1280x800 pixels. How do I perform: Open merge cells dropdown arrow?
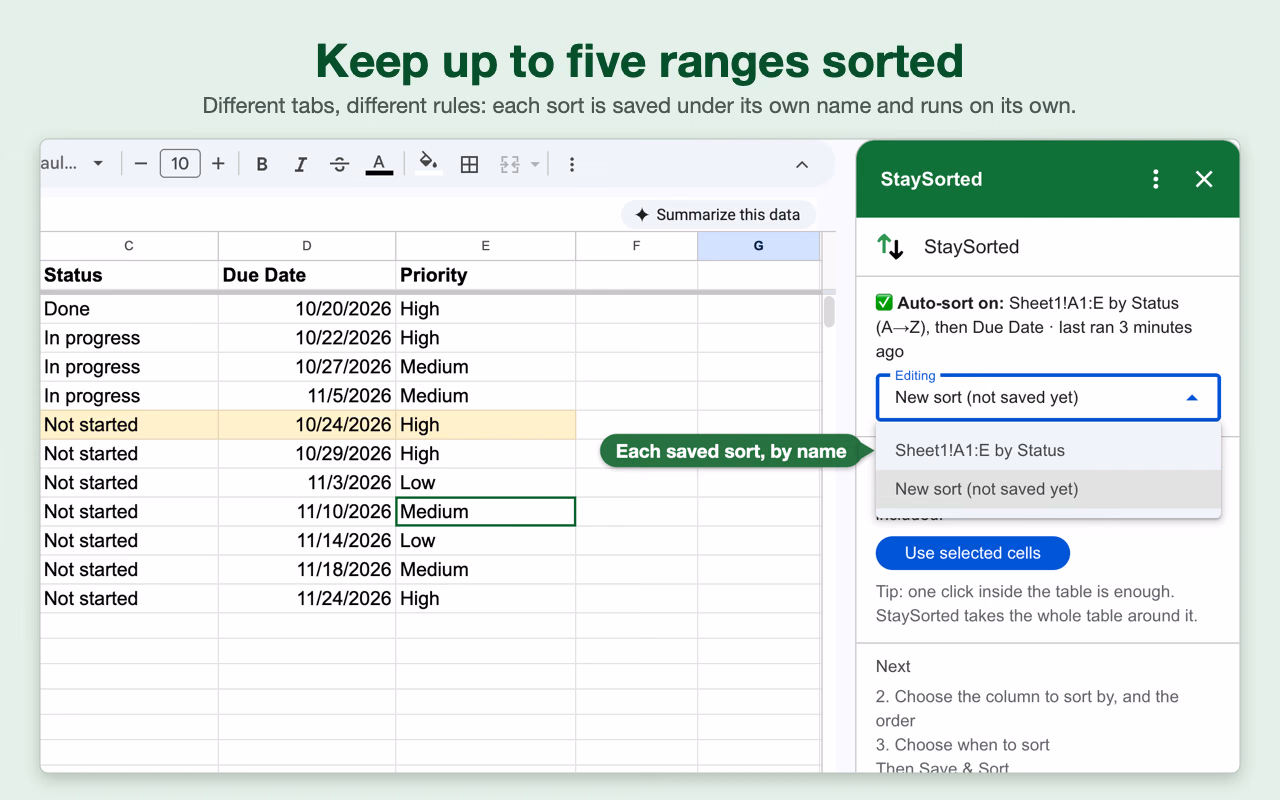[x=535, y=164]
